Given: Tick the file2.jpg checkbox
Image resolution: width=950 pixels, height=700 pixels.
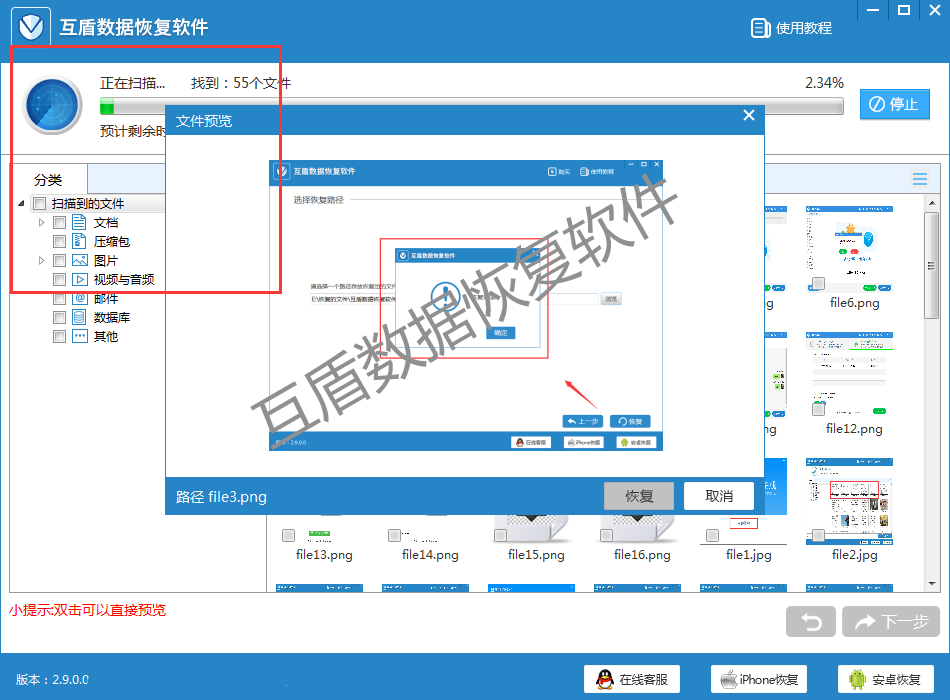Looking at the screenshot, I should pos(819,535).
